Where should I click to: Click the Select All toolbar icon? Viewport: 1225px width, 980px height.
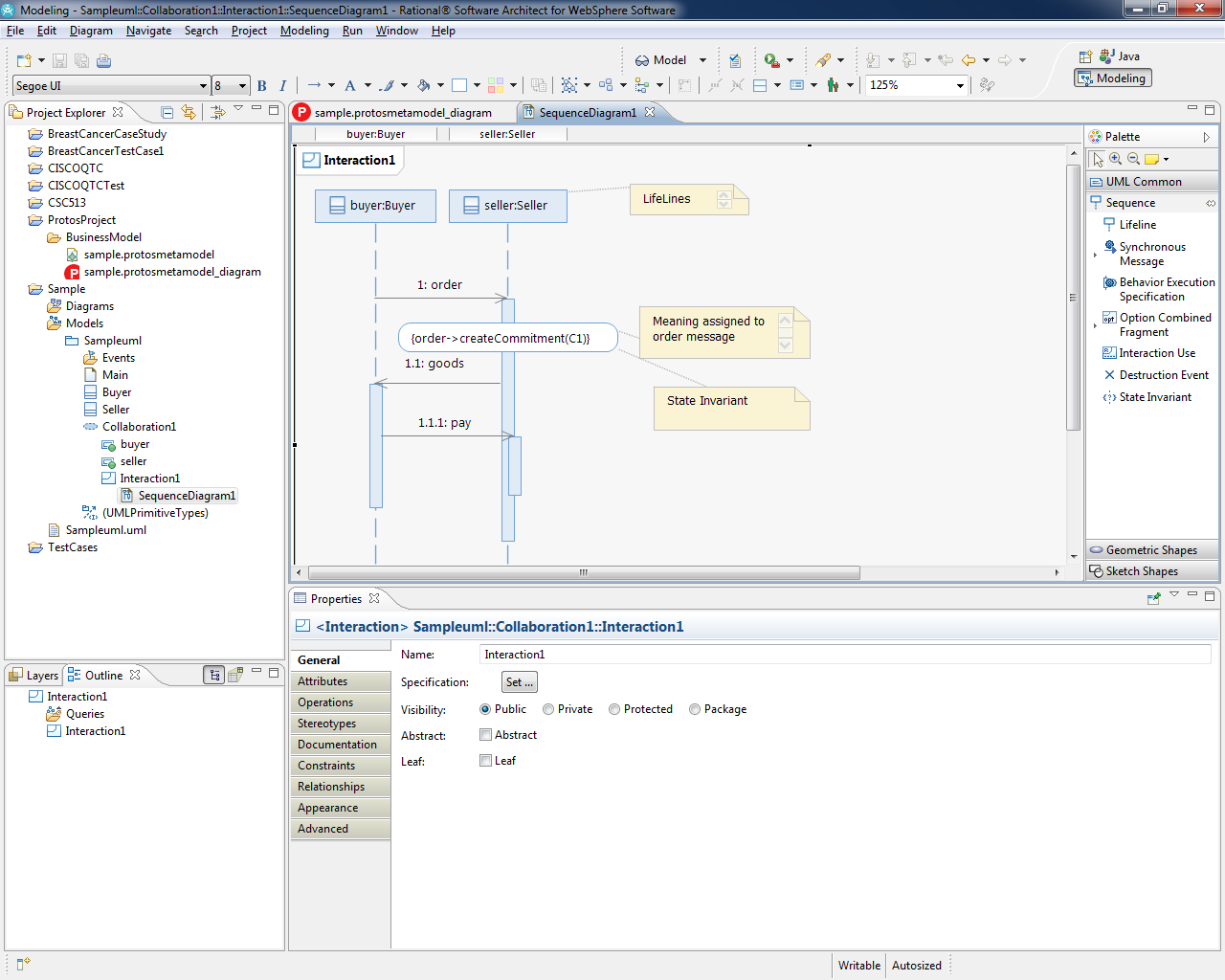click(x=569, y=85)
